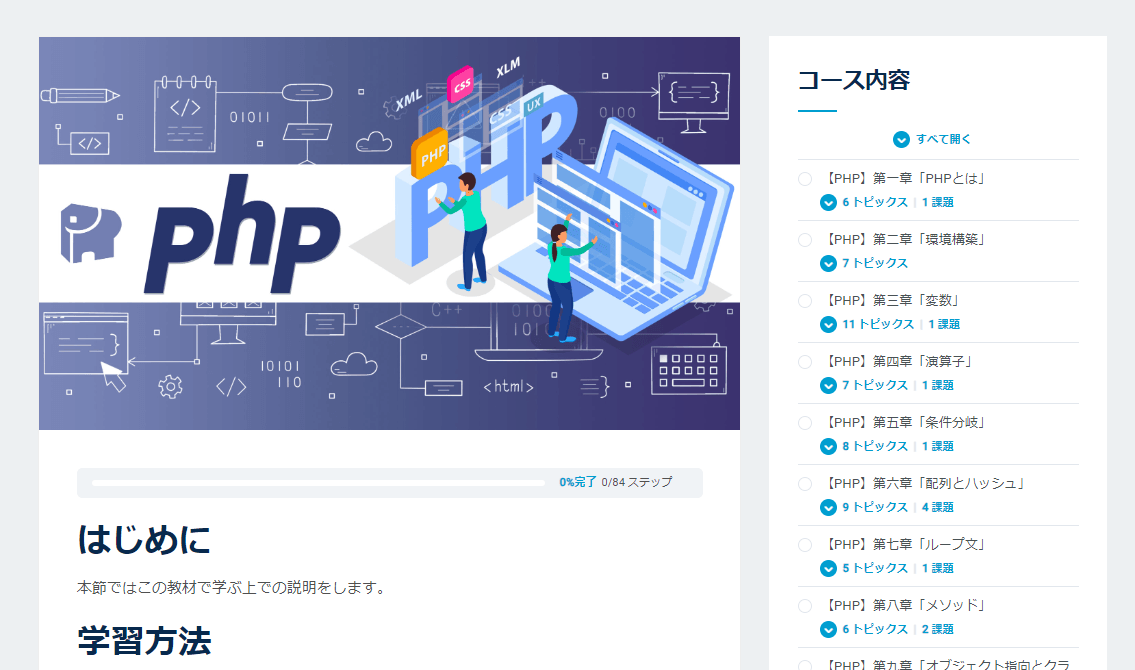Click the completion circle for 第二章「環境構築」
Screen dimensions: 1135x670
(x=805, y=239)
